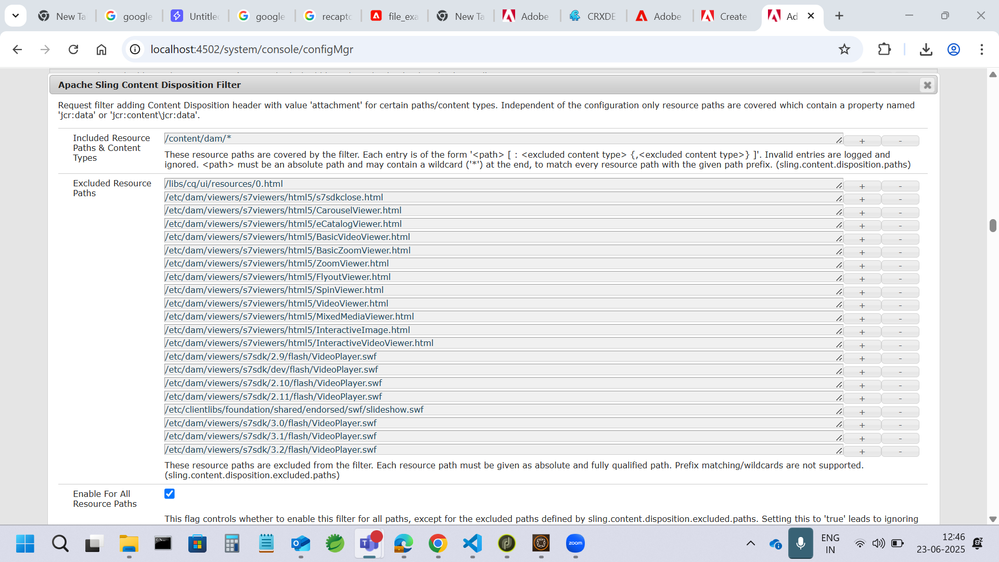Go to the browser home page
This screenshot has width=999, height=562.
[x=101, y=49]
